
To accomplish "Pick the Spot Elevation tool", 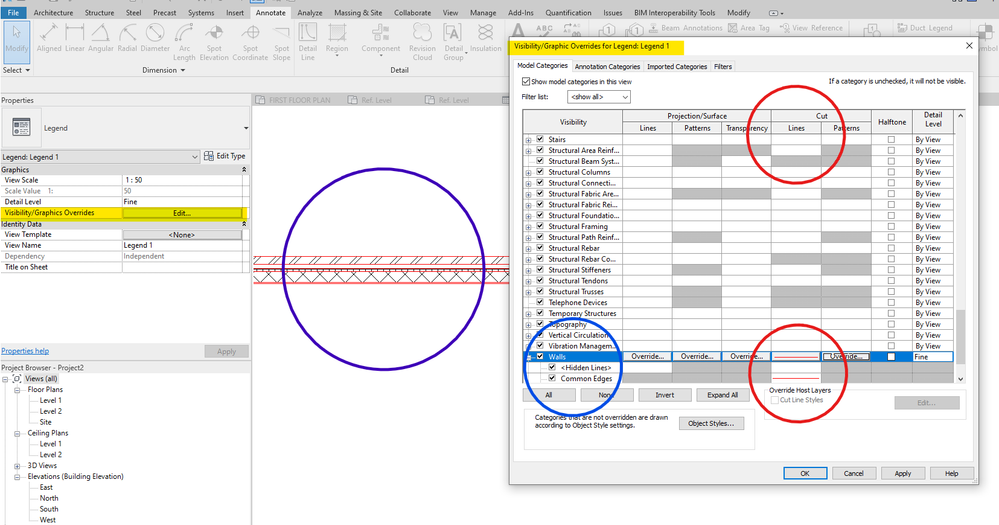I will [214, 42].
